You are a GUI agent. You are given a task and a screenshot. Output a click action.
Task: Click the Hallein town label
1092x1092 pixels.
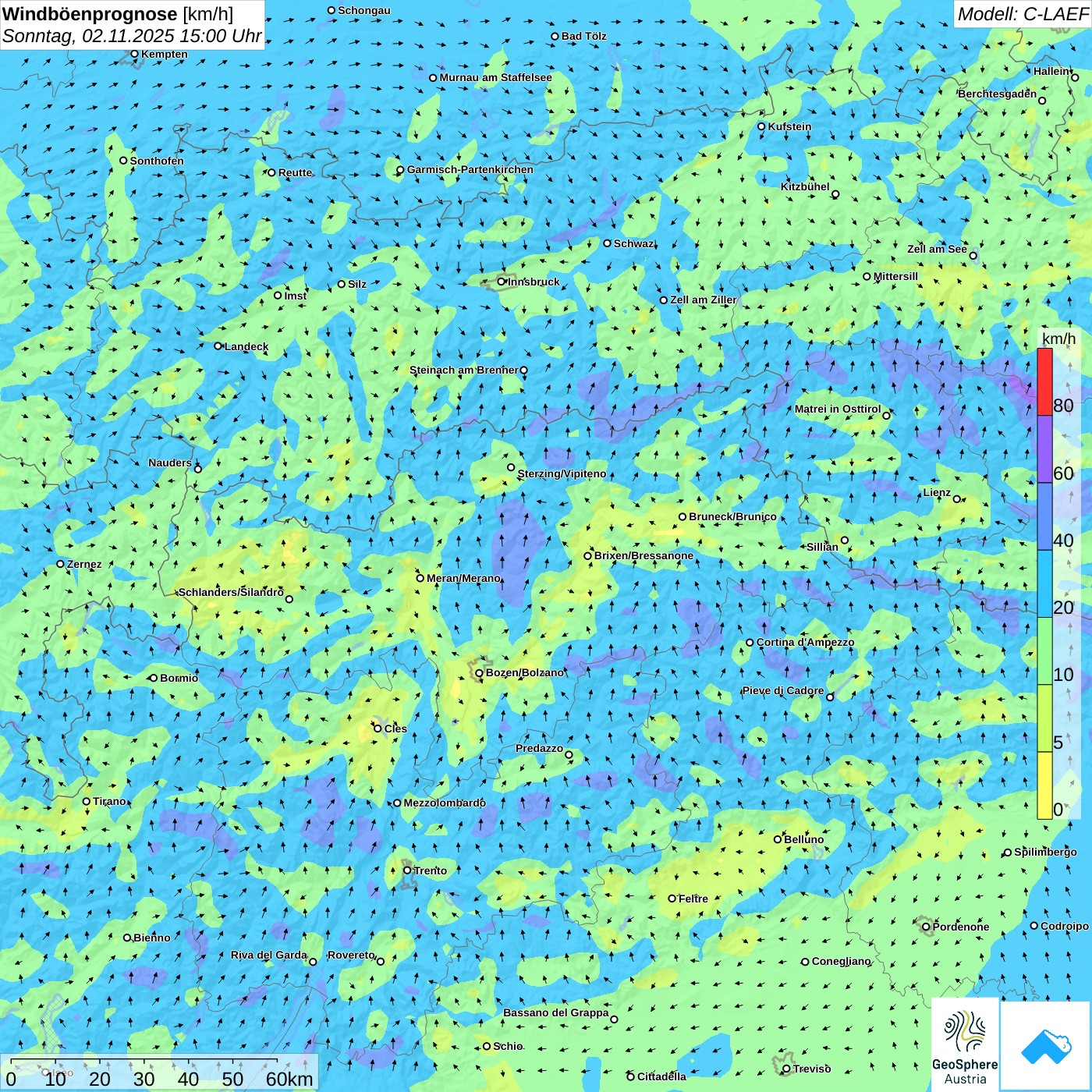(1051, 71)
